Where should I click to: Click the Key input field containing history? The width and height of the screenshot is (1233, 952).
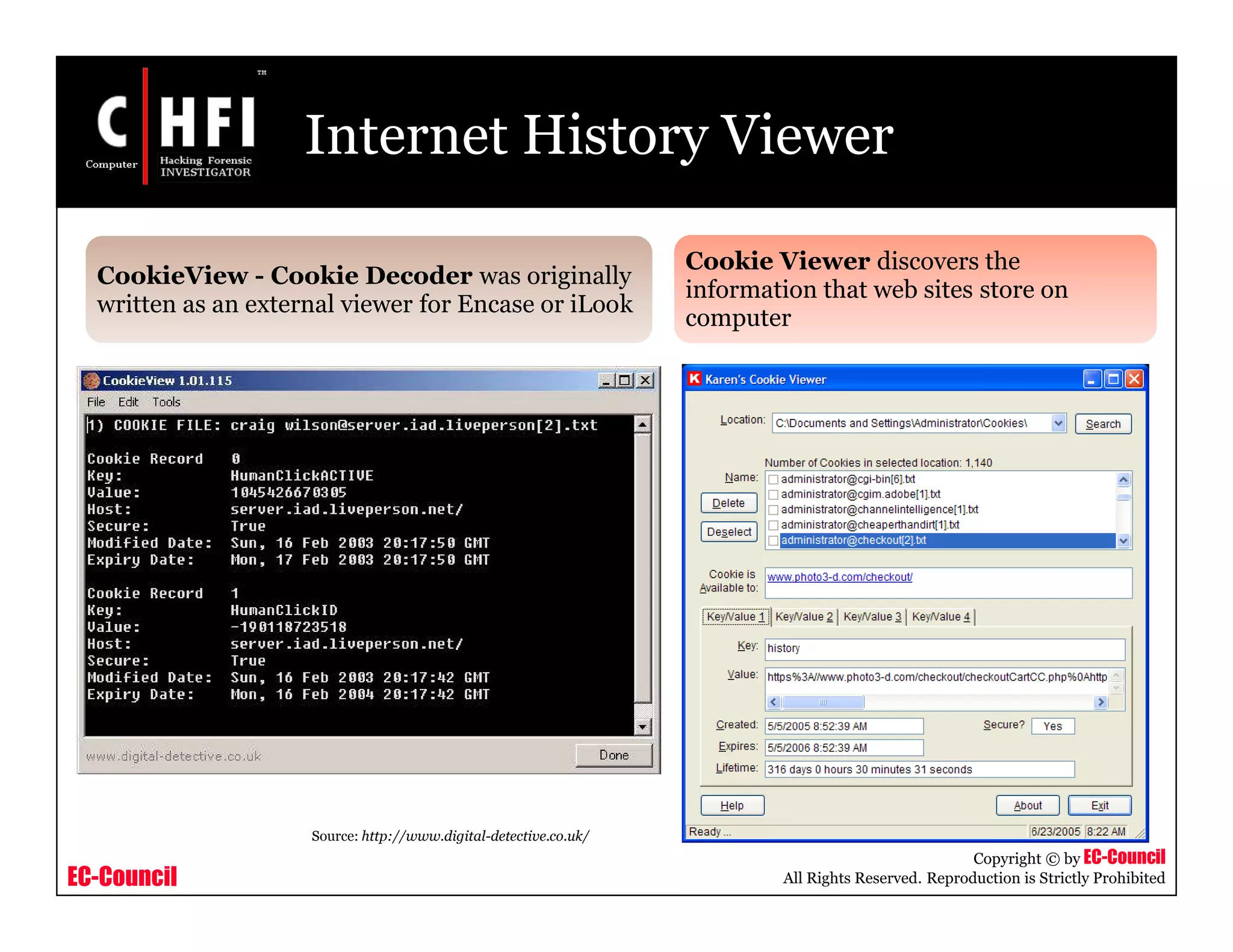click(x=944, y=649)
